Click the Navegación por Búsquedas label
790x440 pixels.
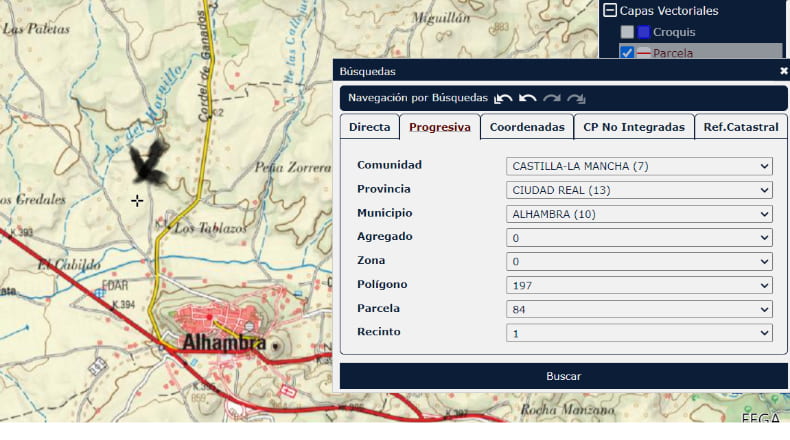pos(418,98)
